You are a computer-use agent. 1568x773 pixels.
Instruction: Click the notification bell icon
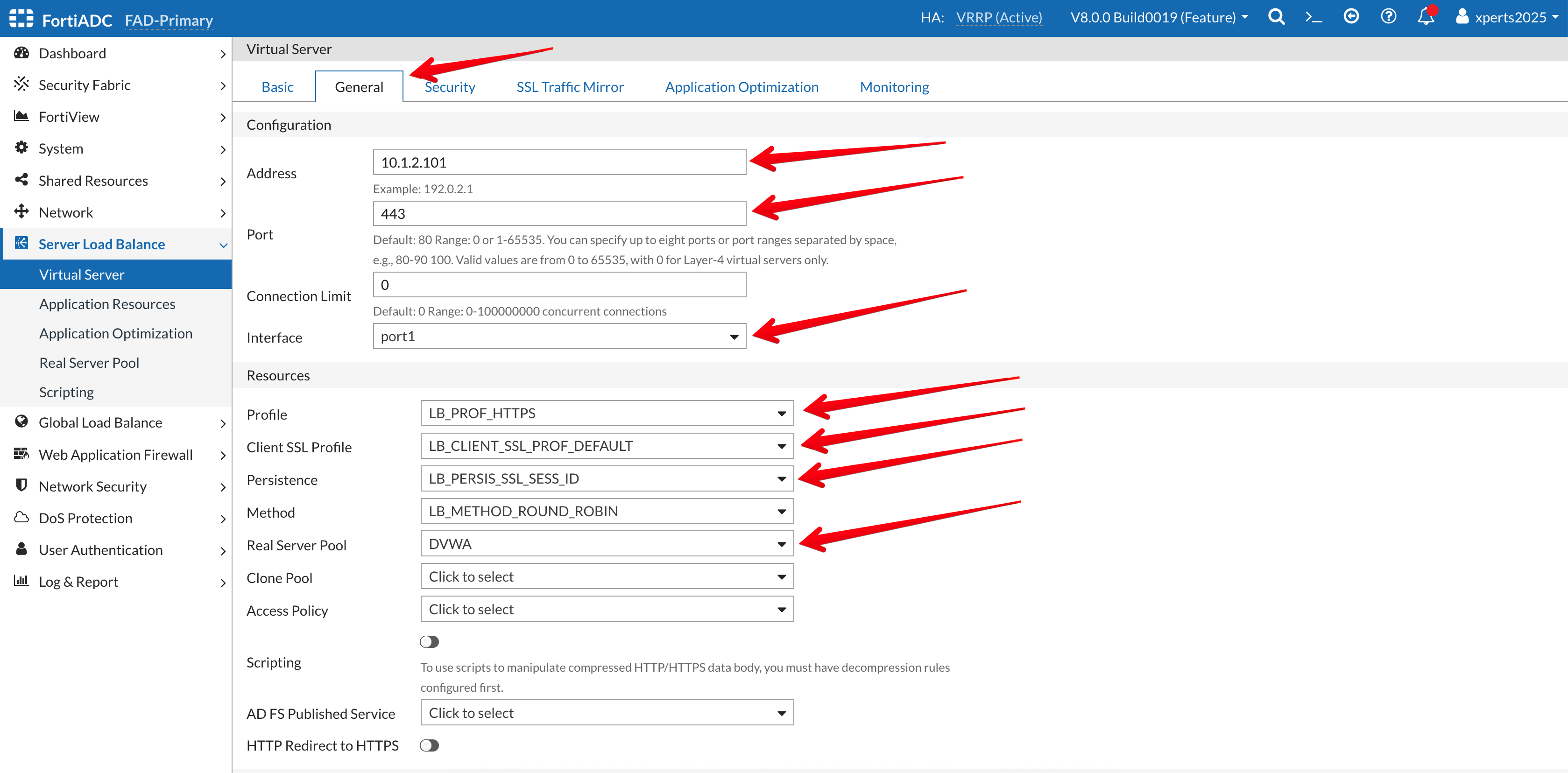(x=1425, y=17)
